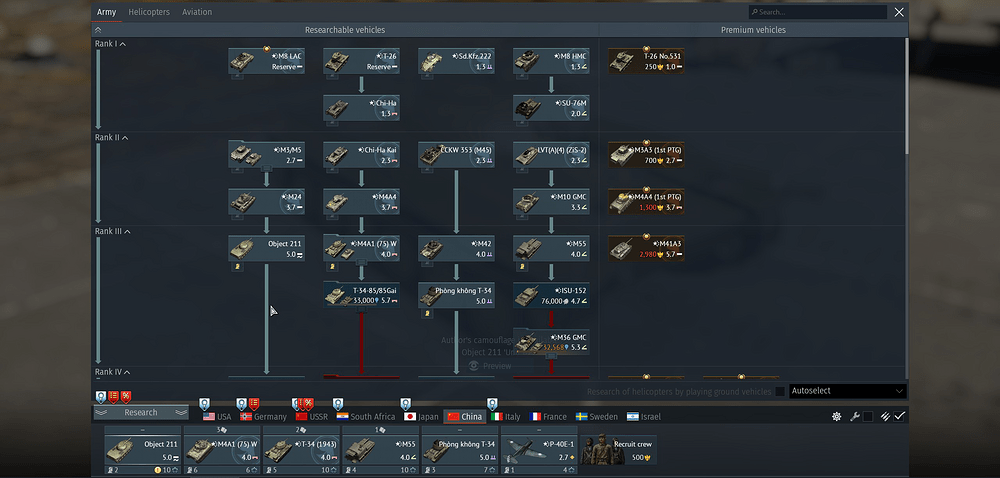Select the Germany nation tab
1000x478 pixels.
[x=263, y=416]
